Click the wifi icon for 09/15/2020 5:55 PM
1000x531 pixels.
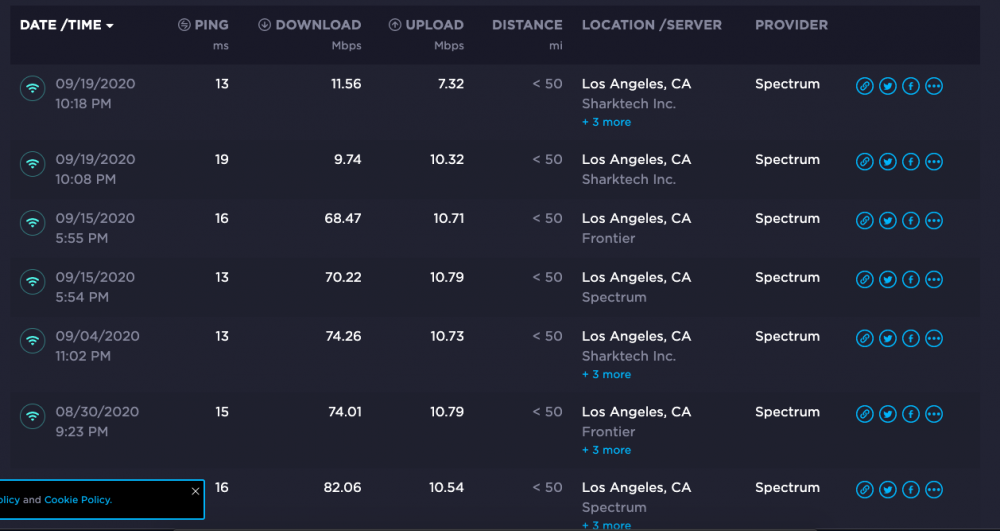(x=33, y=223)
